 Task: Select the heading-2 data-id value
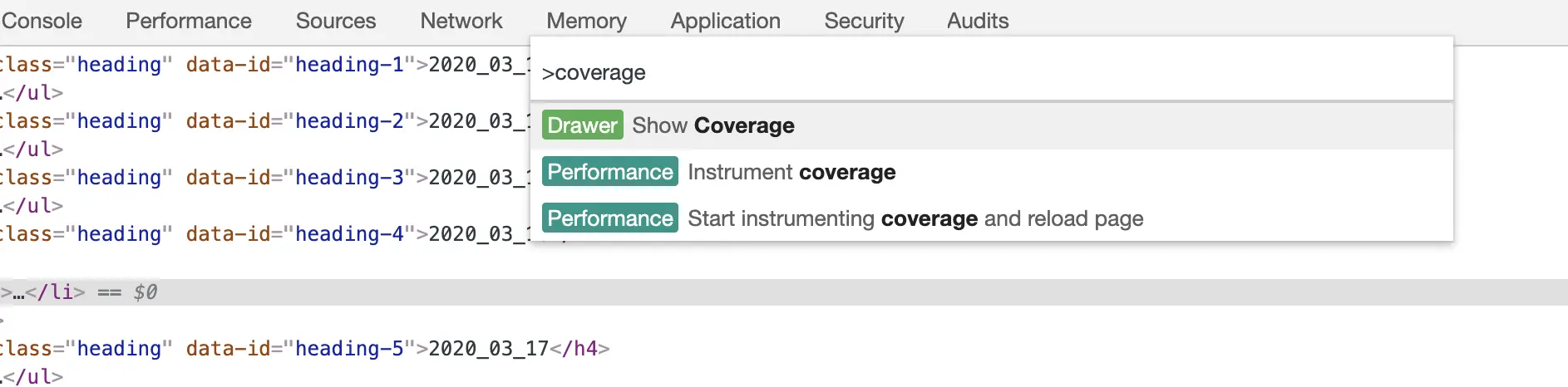click(349, 121)
